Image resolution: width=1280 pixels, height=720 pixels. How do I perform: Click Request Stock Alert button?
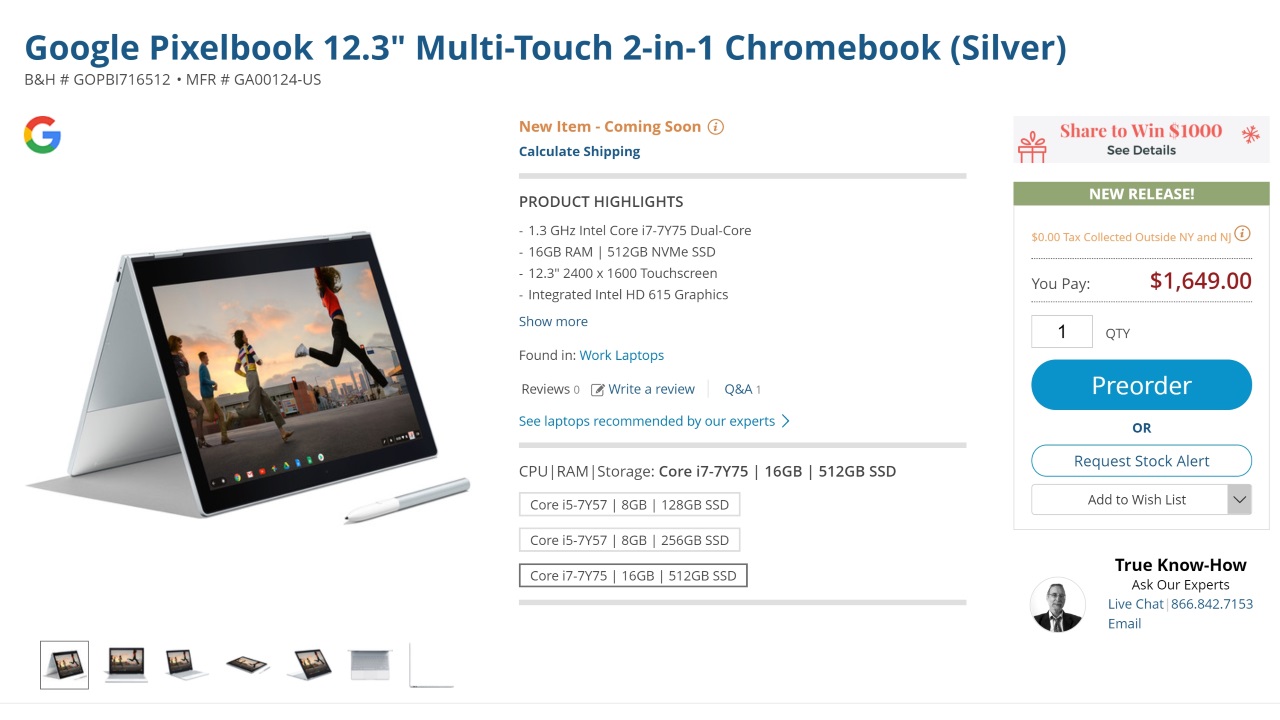click(x=1141, y=461)
